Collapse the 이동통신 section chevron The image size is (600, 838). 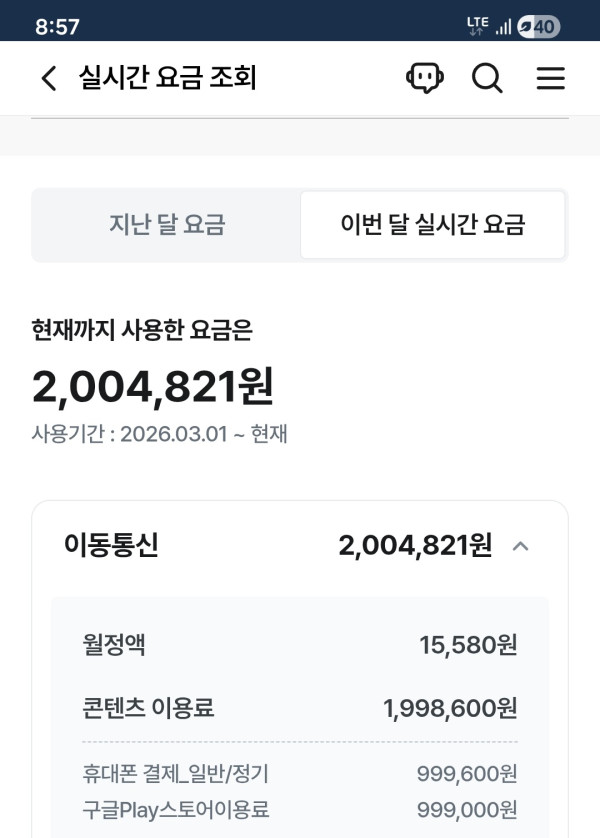520,546
